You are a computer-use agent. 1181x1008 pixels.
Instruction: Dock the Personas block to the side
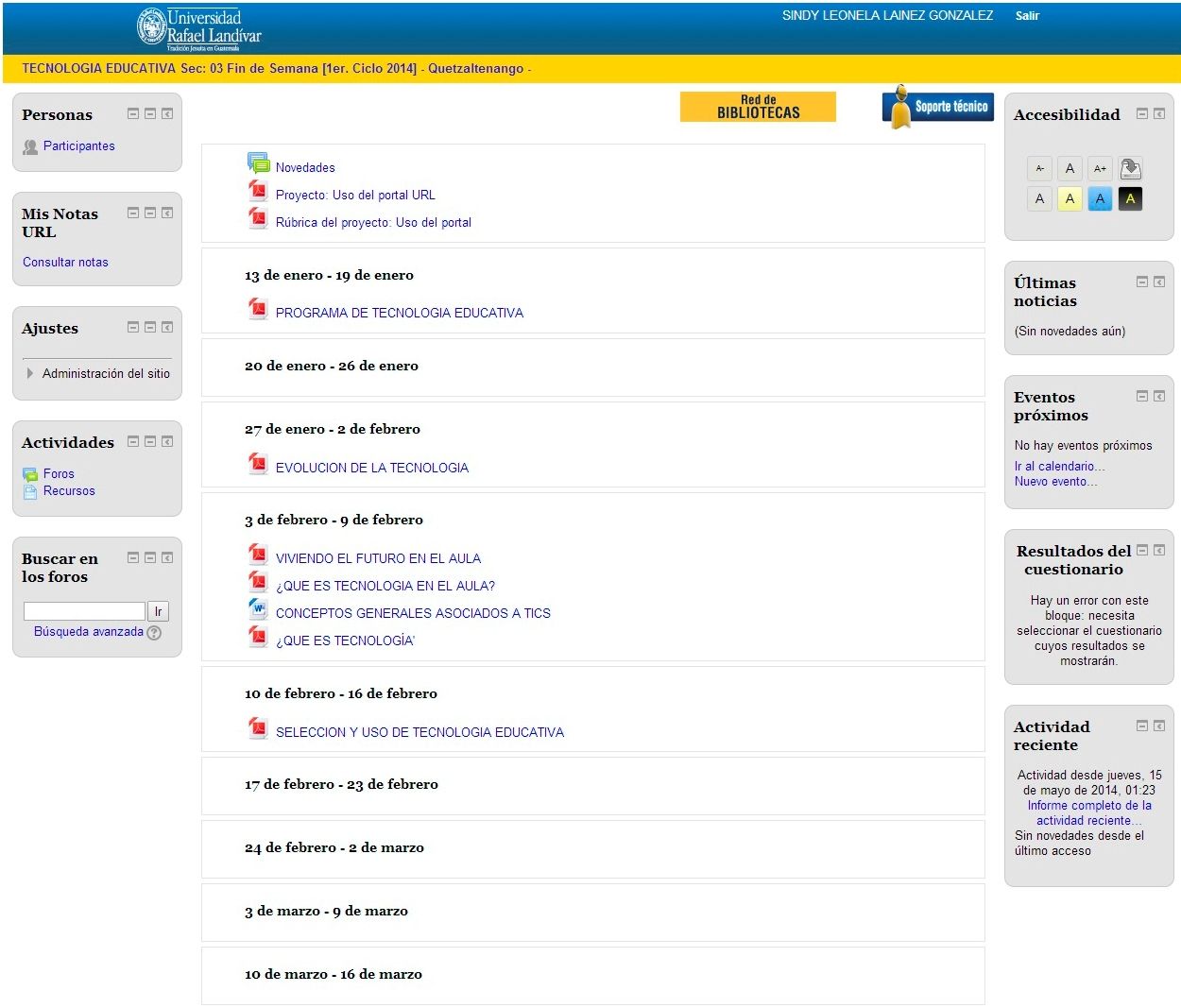167,114
